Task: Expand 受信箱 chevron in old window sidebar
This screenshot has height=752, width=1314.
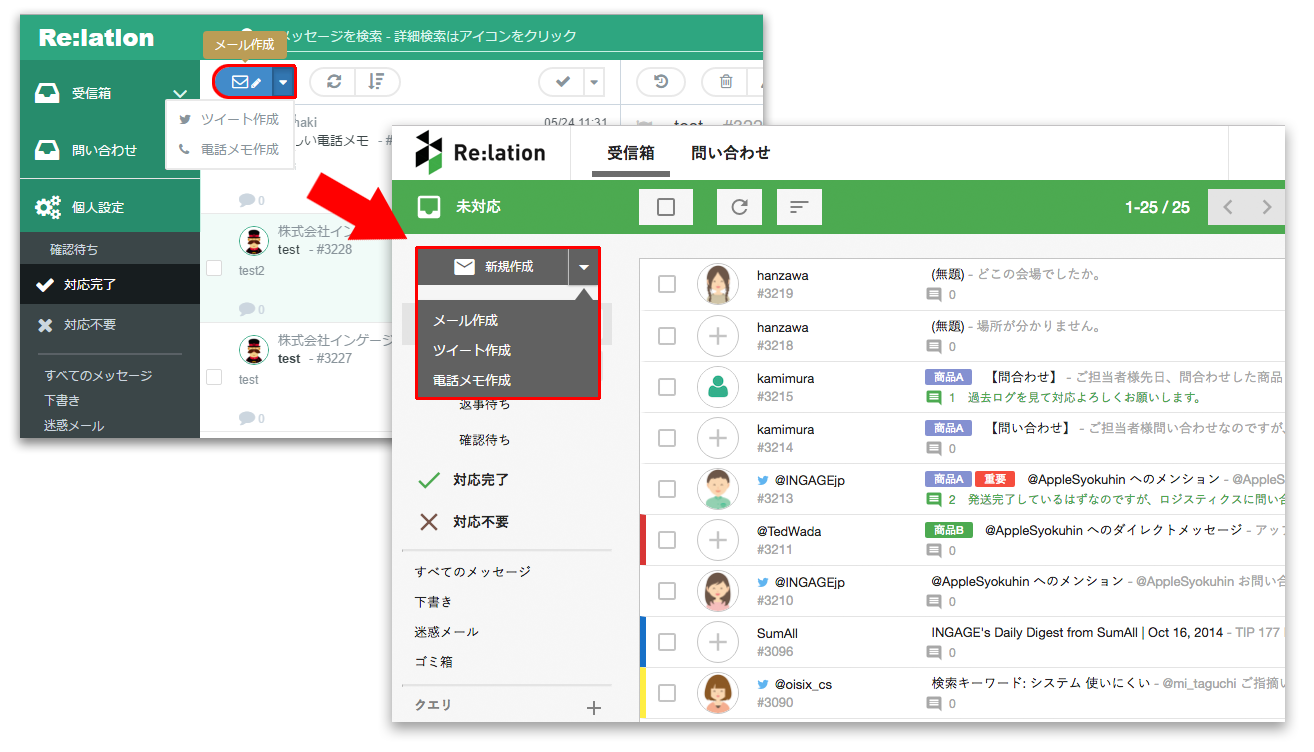Action: tap(180, 93)
